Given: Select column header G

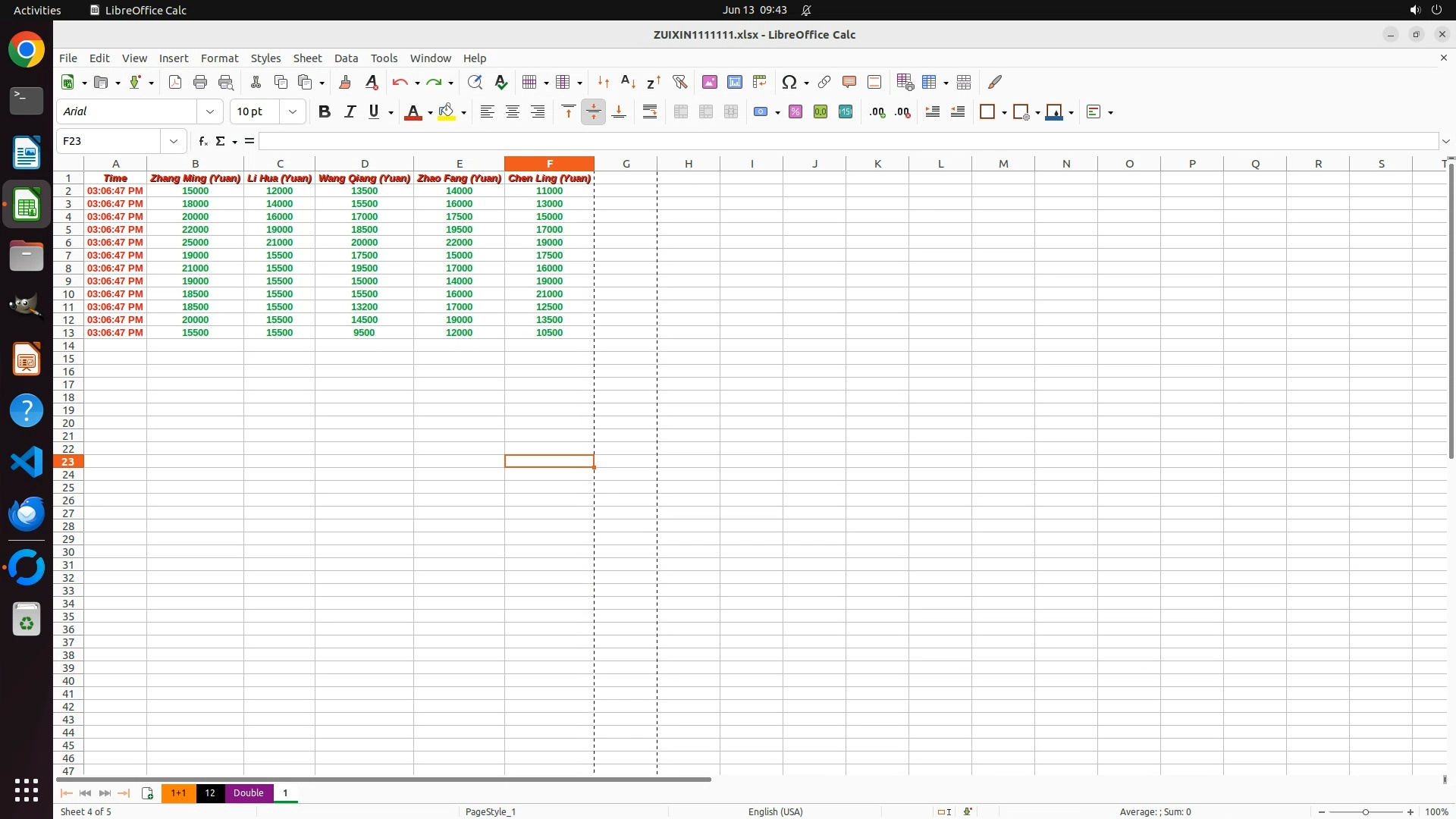Looking at the screenshot, I should tap(626, 164).
